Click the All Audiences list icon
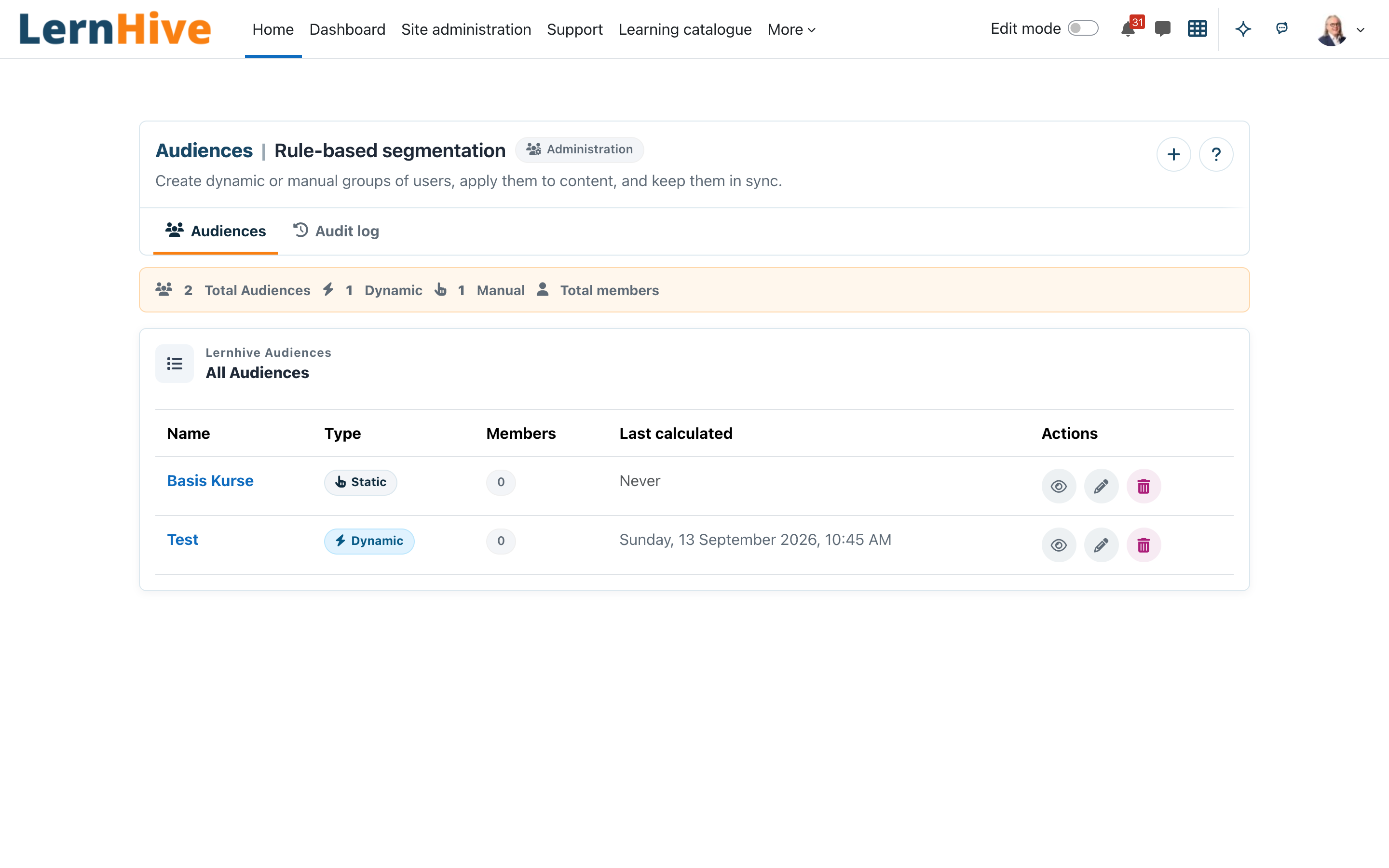The width and height of the screenshot is (1389, 868). (x=175, y=364)
